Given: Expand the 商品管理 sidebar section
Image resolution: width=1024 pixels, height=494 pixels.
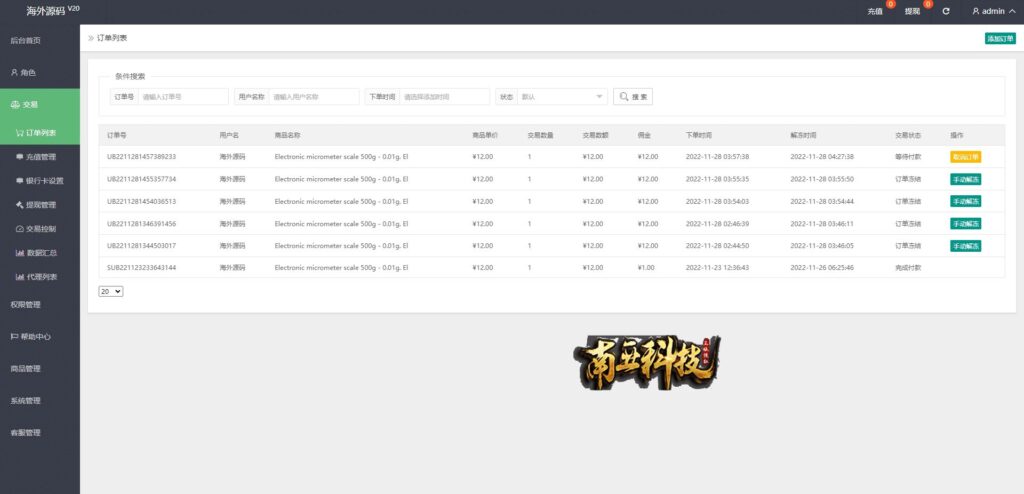Looking at the screenshot, I should [40, 369].
